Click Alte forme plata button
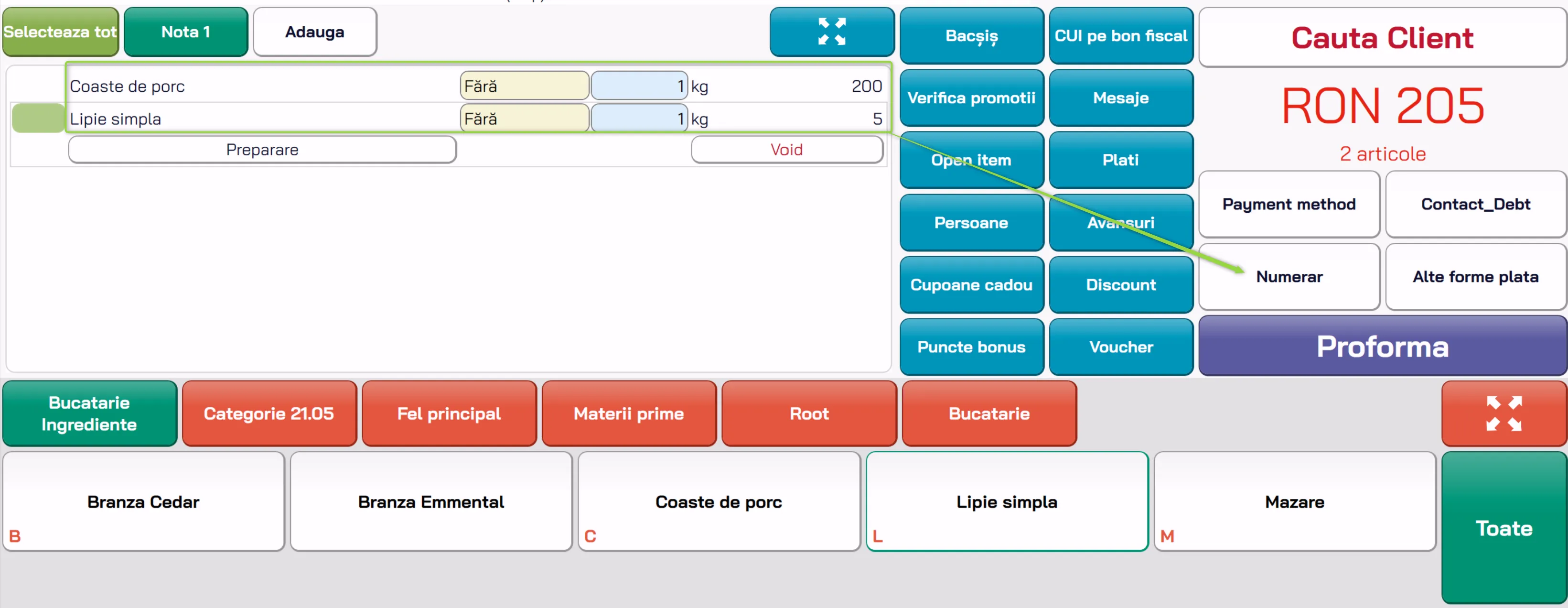The image size is (1568, 608). pos(1475,277)
